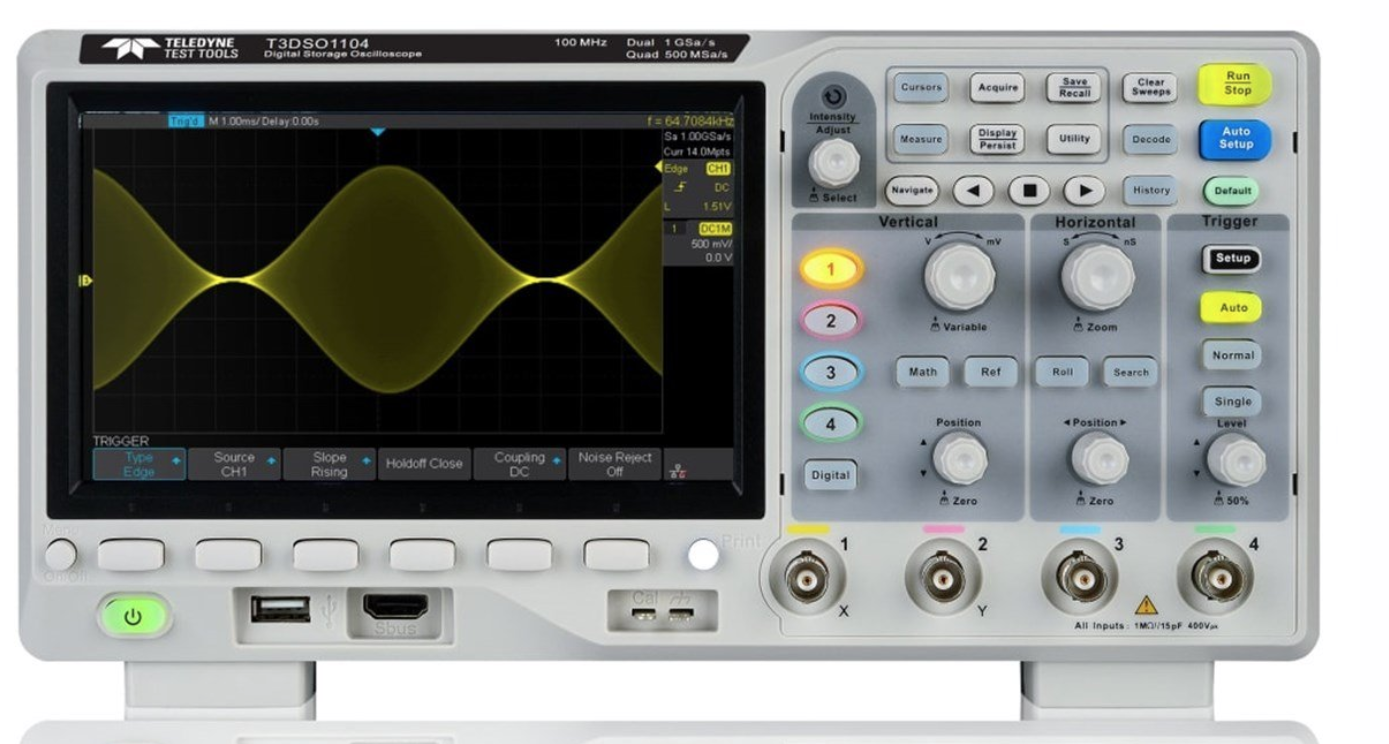The width and height of the screenshot is (1389, 744).
Task: Toggle the Noise Reject Off softkey
Action: [614, 464]
